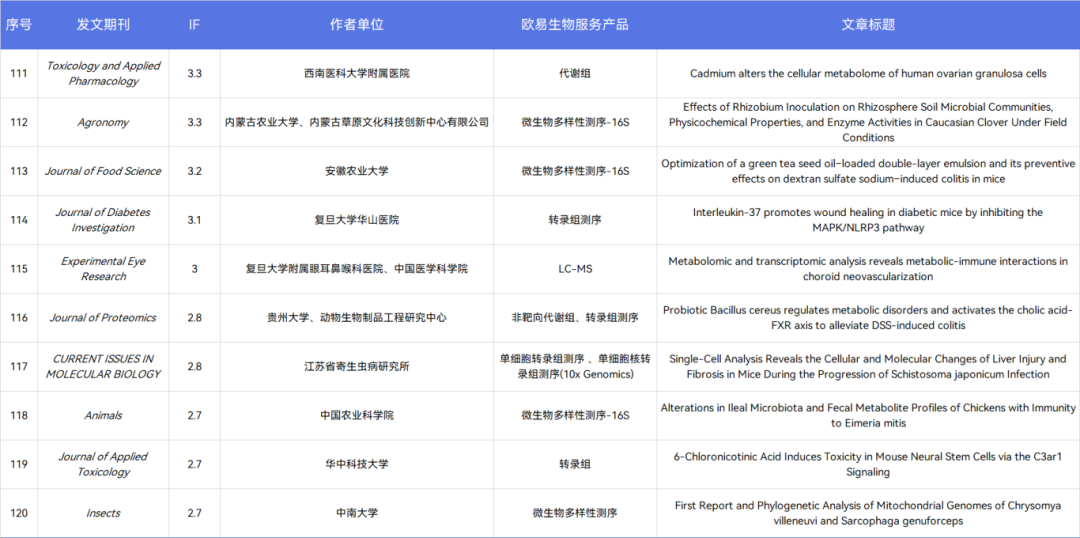The image size is (1080, 538).
Task: Select the Probiotic Bacillus cereus title
Action: [869, 318]
